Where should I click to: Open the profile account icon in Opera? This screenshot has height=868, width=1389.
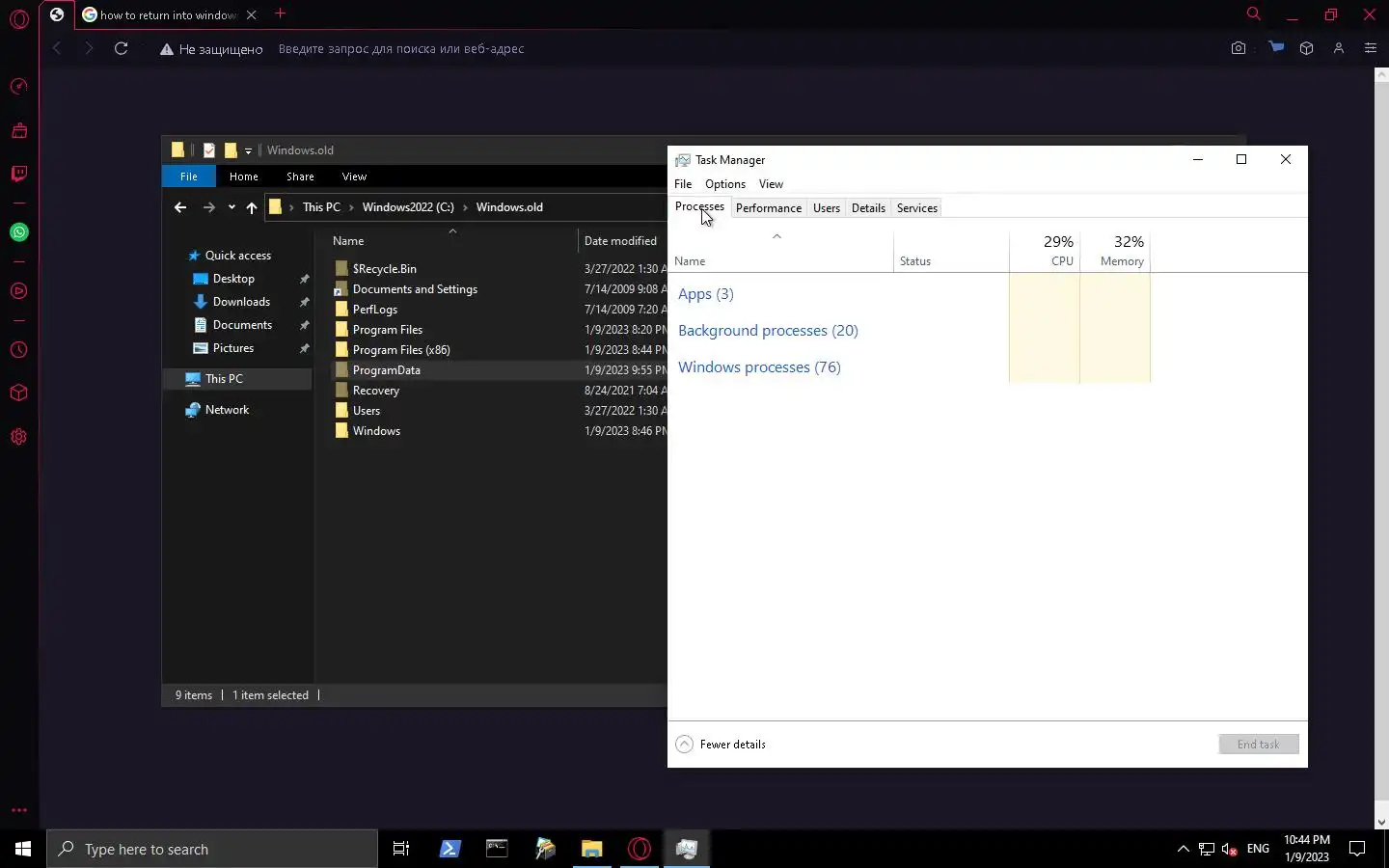(1339, 48)
